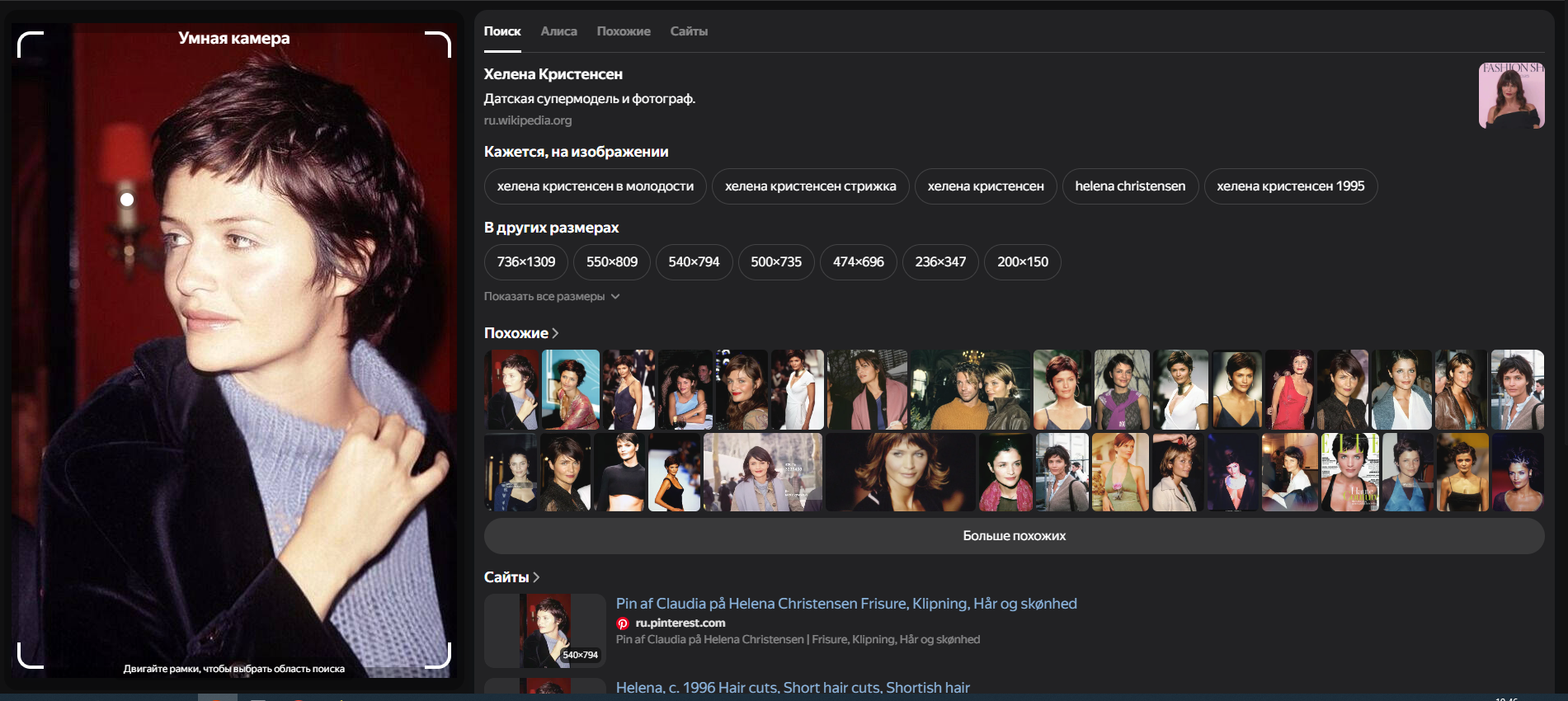Switch to the Сайты tab
1568x701 pixels.
pos(689,31)
